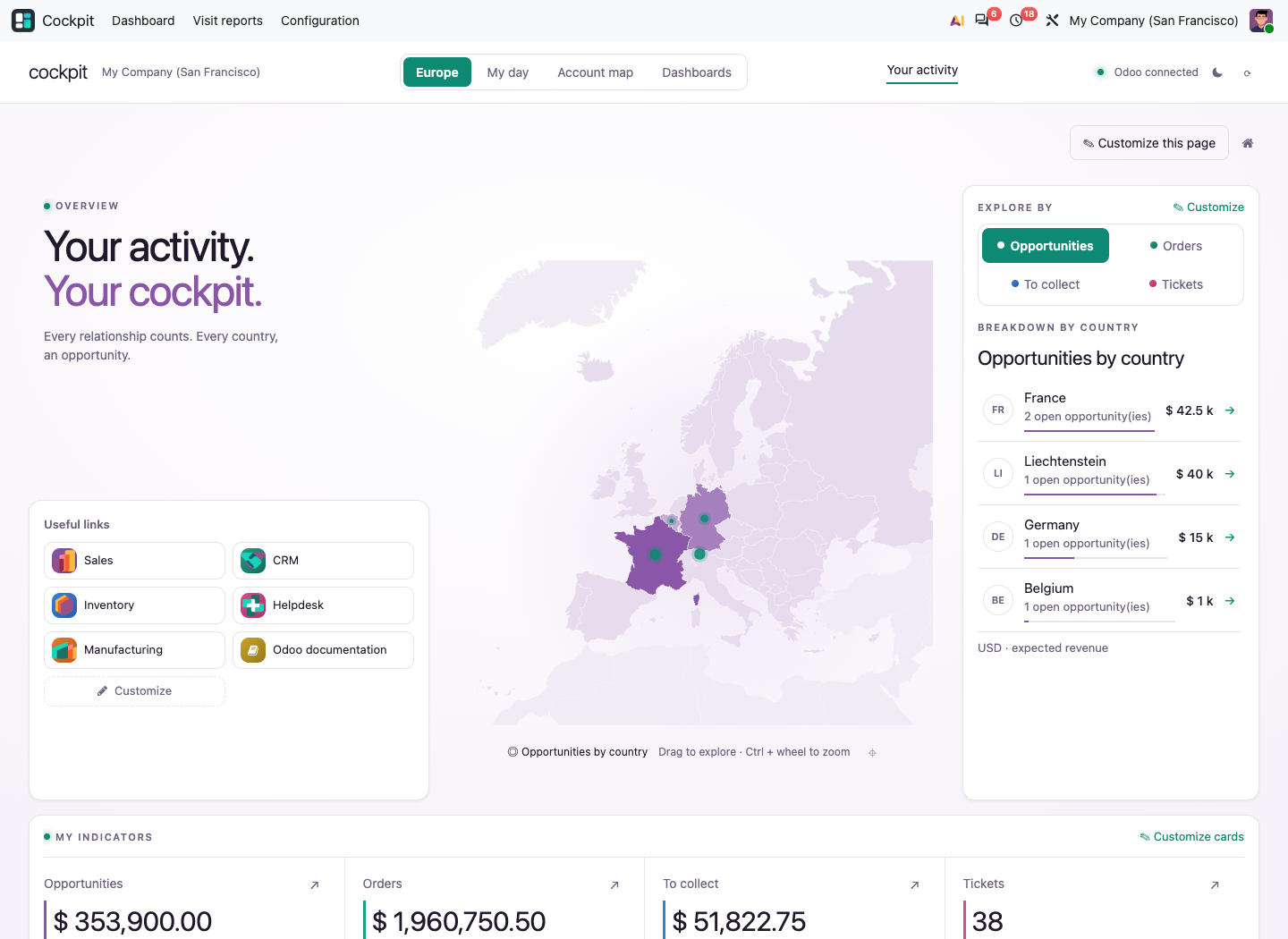The width and height of the screenshot is (1288, 939).
Task: Open the Visit reports menu
Action: (x=228, y=21)
